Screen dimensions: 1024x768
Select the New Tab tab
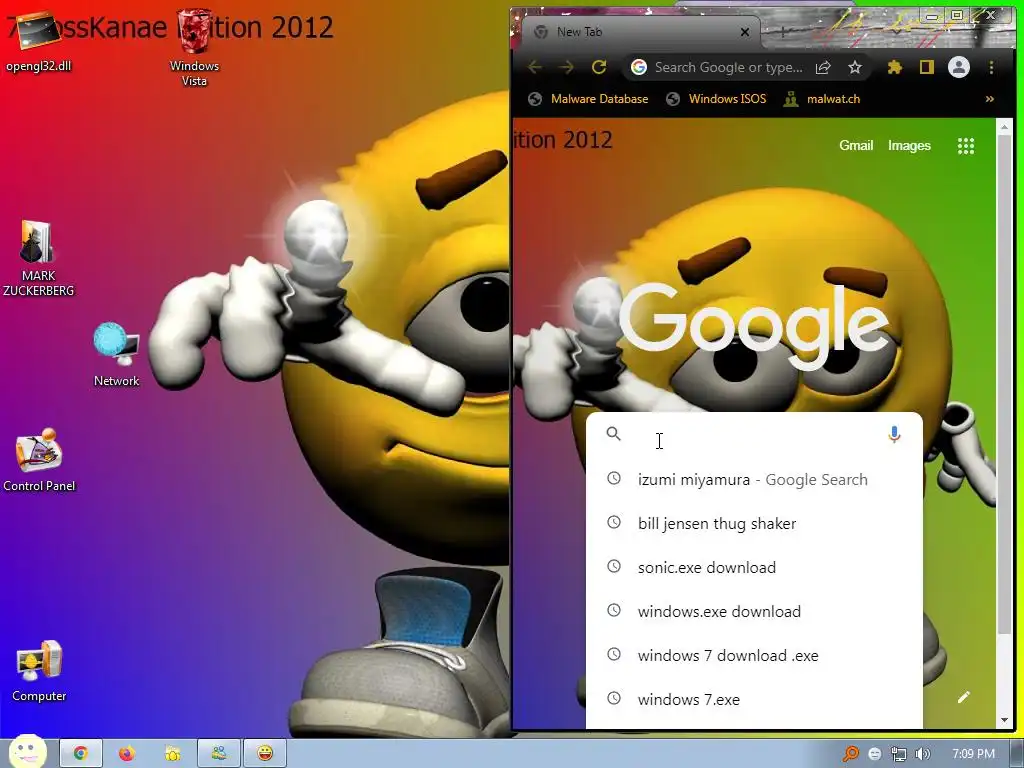(640, 32)
